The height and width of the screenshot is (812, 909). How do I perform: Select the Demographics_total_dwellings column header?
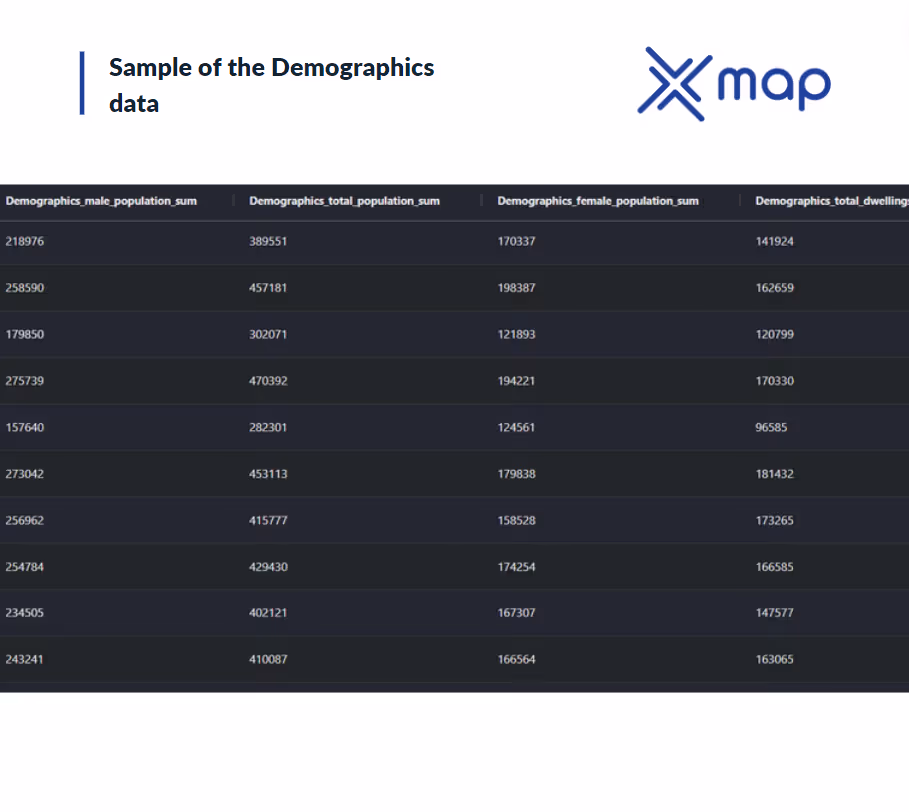pyautogui.click(x=832, y=201)
